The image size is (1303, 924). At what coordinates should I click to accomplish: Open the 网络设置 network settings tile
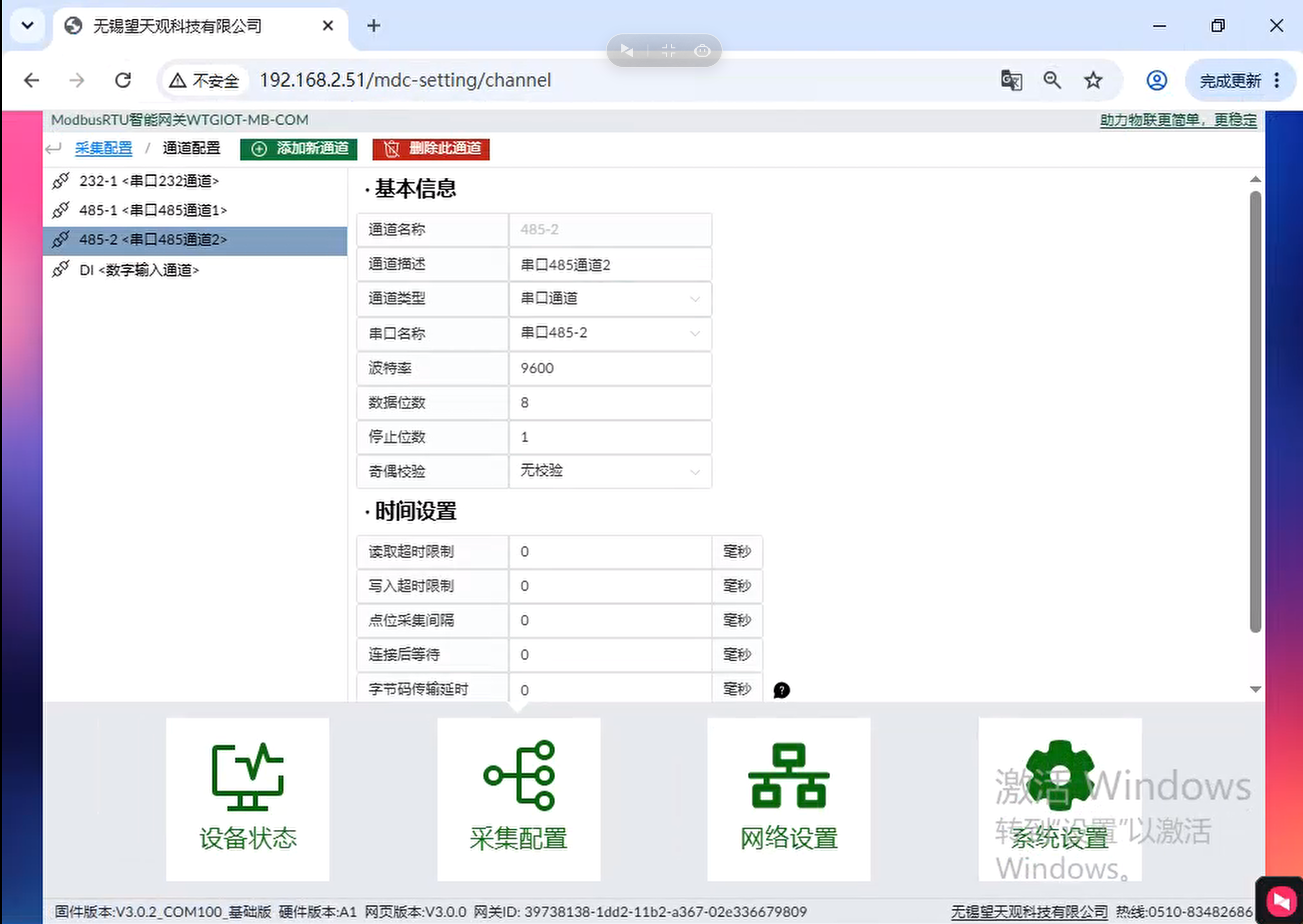789,799
